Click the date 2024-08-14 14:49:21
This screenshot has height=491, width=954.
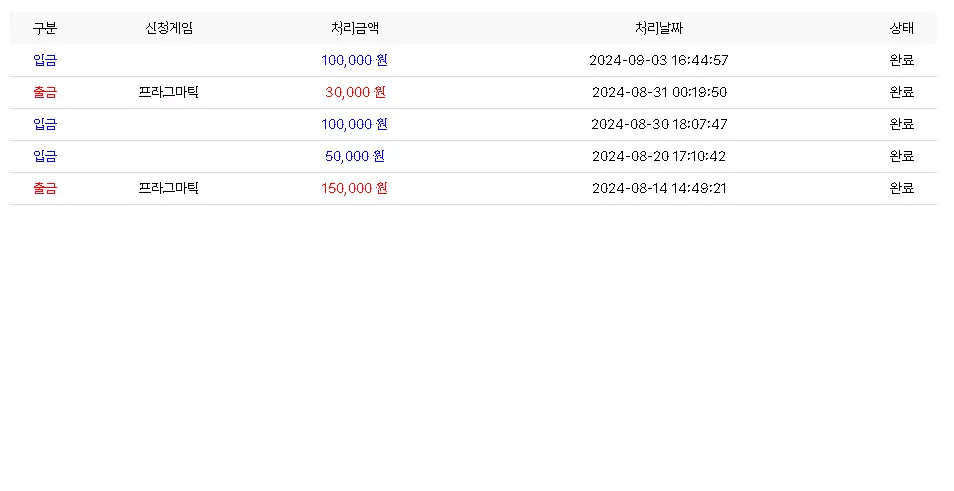tap(659, 188)
